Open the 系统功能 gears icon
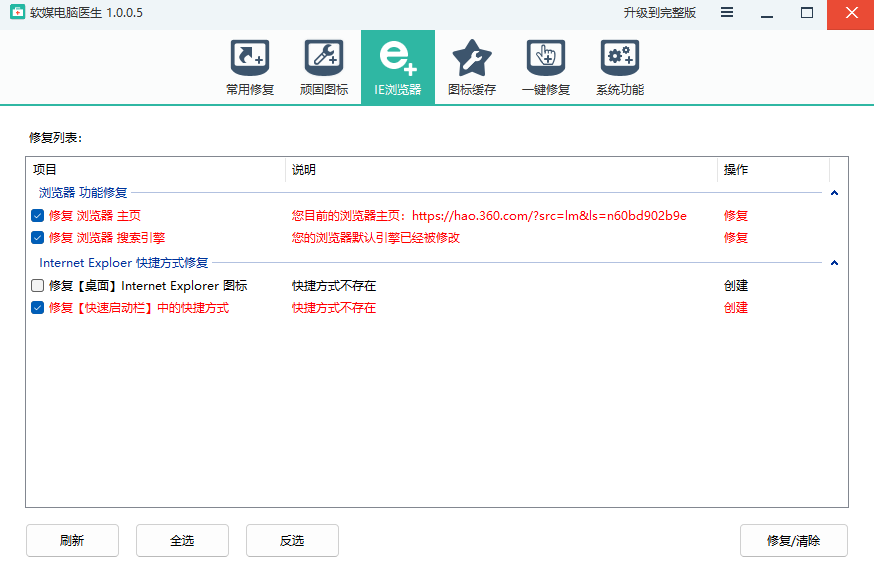 619,58
